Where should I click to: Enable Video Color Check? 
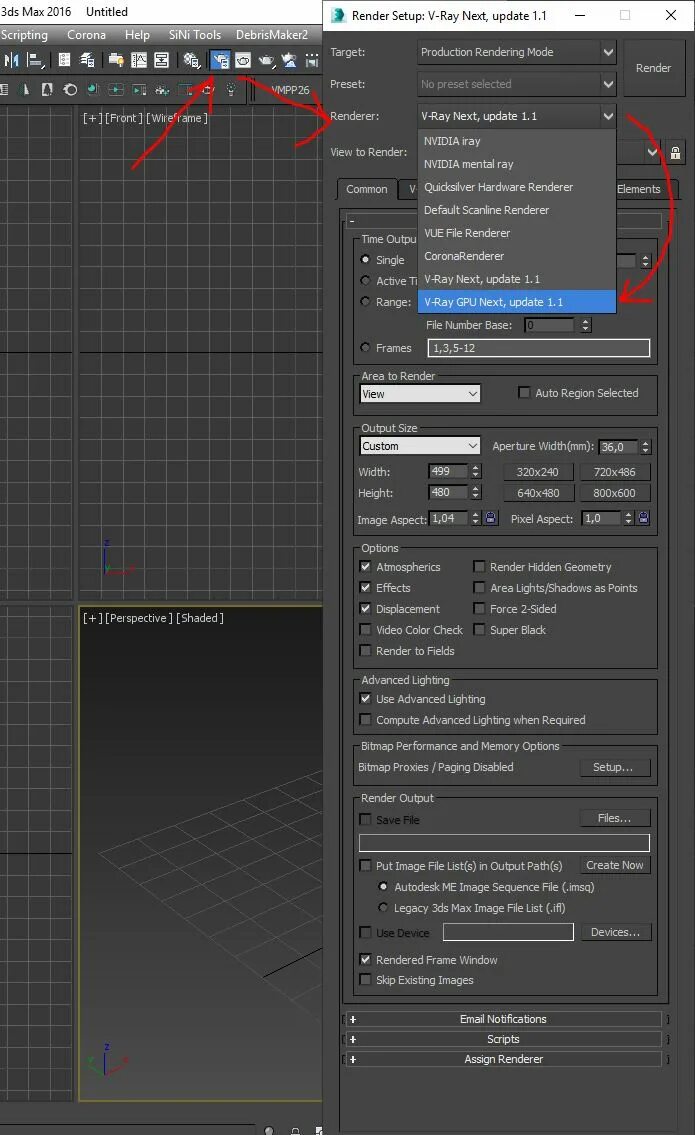coord(366,630)
